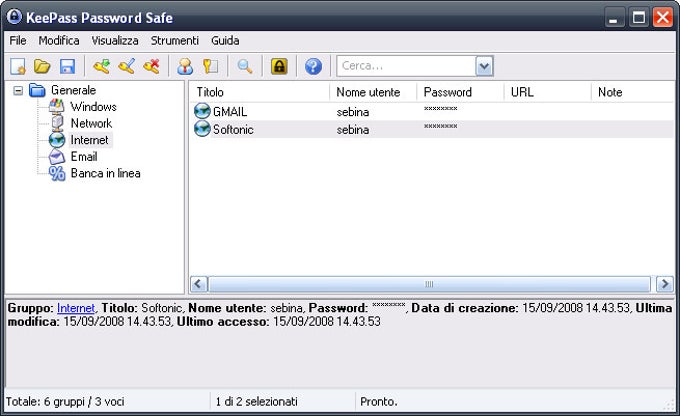
Task: Click the globe icon of GMAIL entry
Action: (x=202, y=111)
